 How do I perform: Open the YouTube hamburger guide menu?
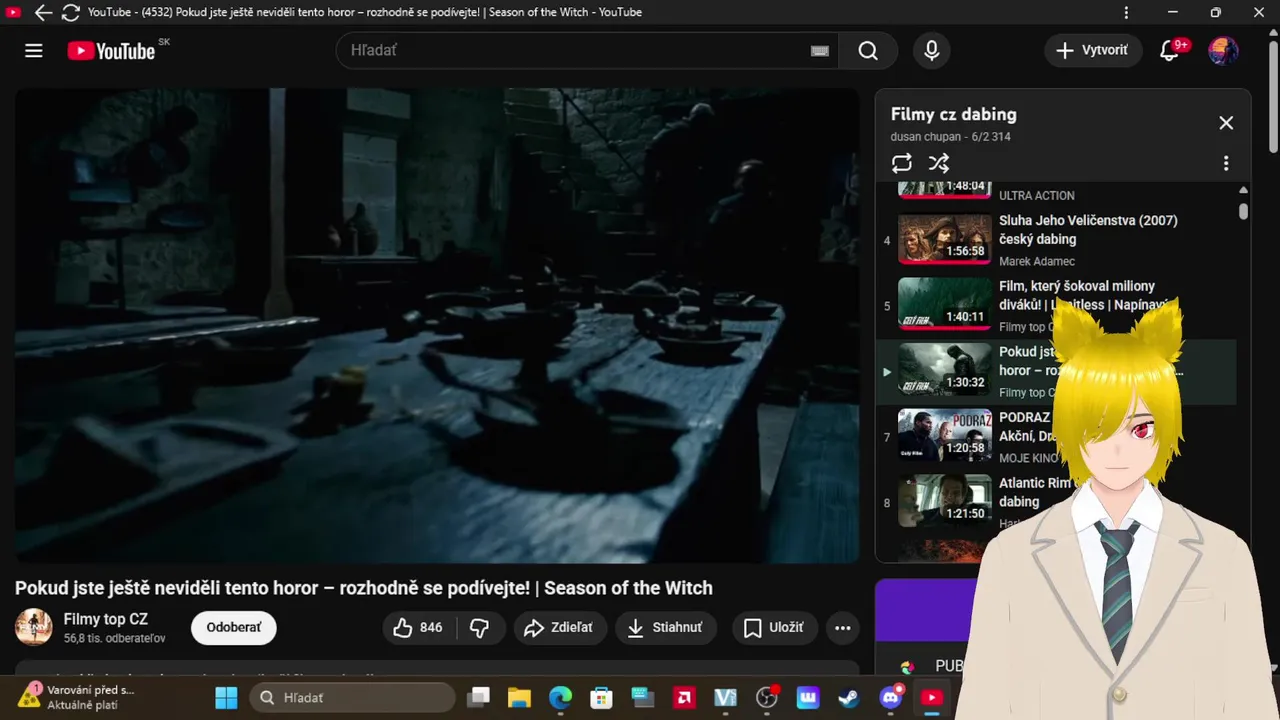click(34, 51)
